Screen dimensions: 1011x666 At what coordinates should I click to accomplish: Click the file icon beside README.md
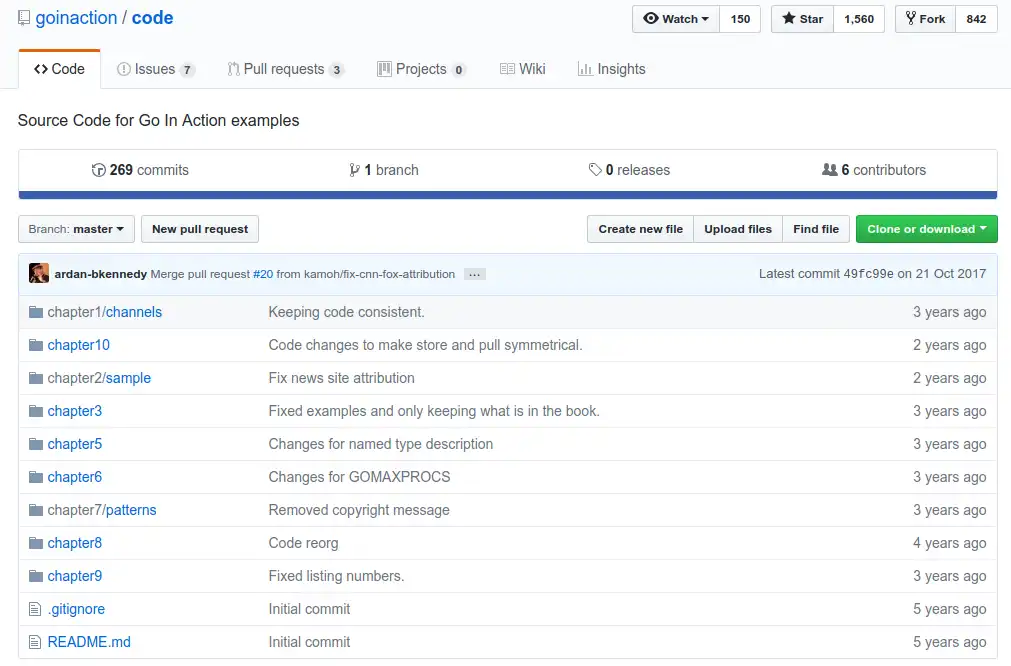[x=36, y=642]
